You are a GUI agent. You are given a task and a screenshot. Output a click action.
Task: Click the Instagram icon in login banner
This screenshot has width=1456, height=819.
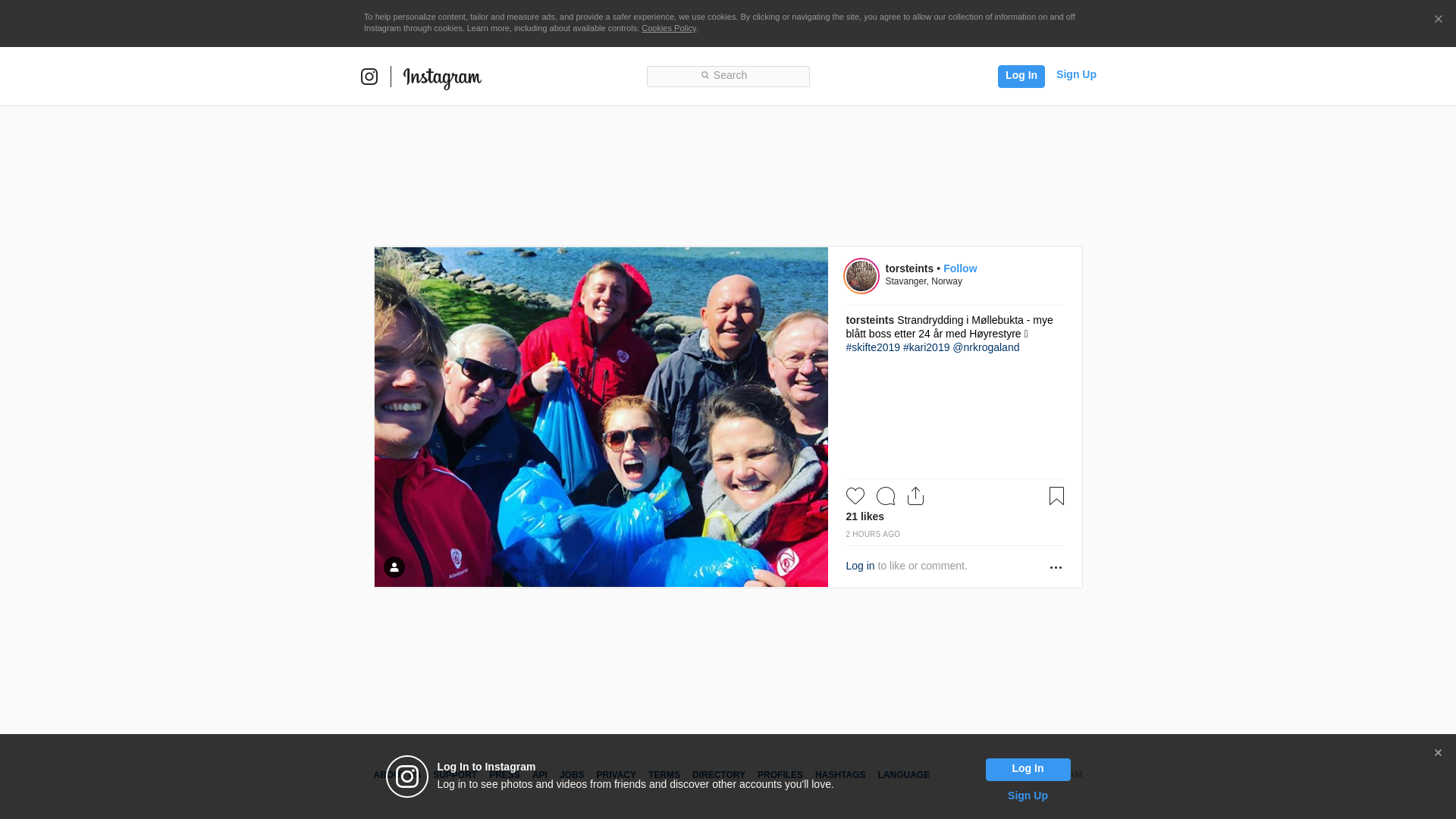407,777
